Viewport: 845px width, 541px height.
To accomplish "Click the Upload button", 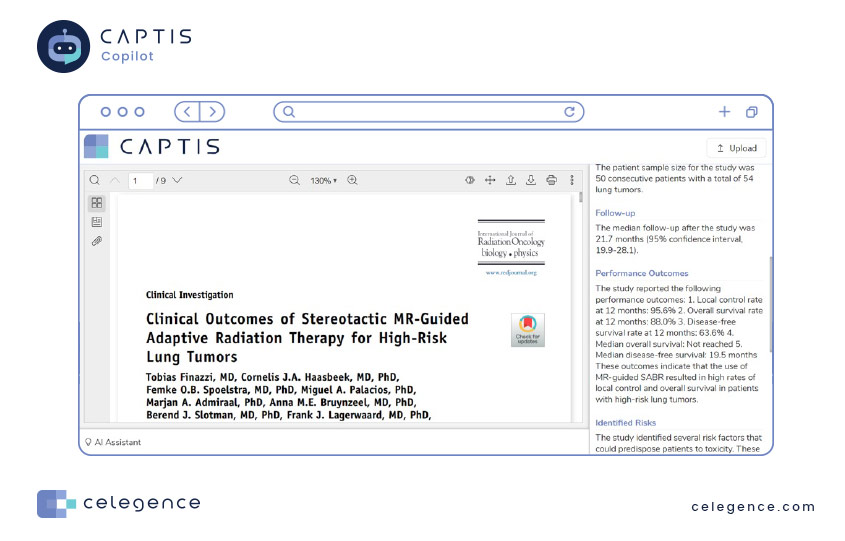I will [x=736, y=148].
